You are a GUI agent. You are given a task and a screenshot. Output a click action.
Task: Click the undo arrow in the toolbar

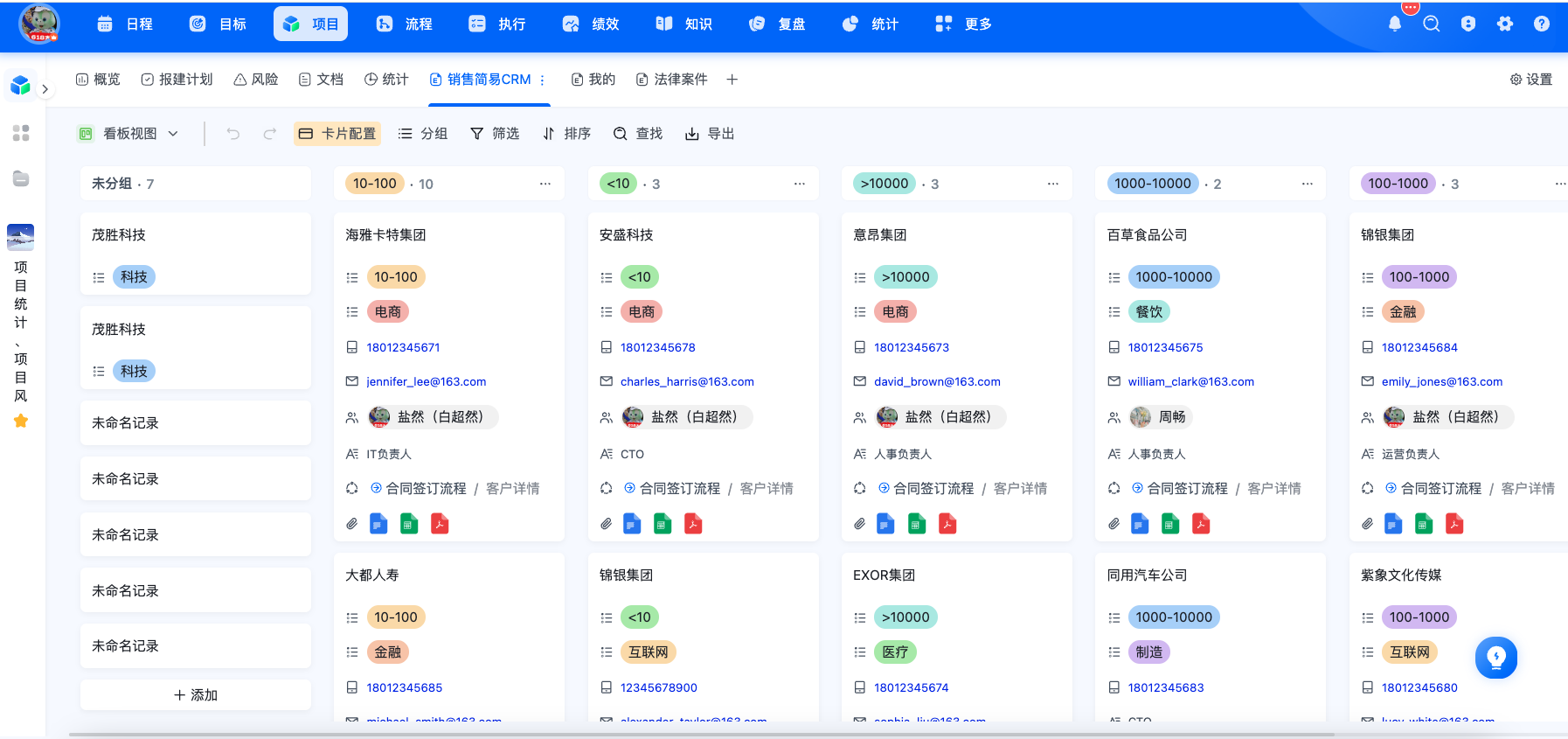click(x=233, y=134)
